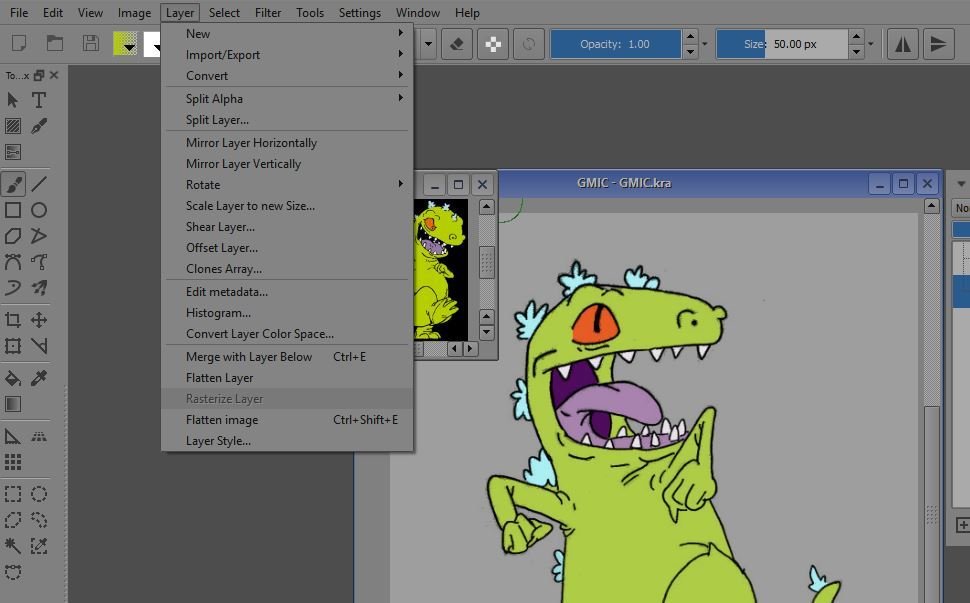Select the Dynamic Brush tool
Image resolution: width=970 pixels, height=603 pixels.
click(12, 288)
